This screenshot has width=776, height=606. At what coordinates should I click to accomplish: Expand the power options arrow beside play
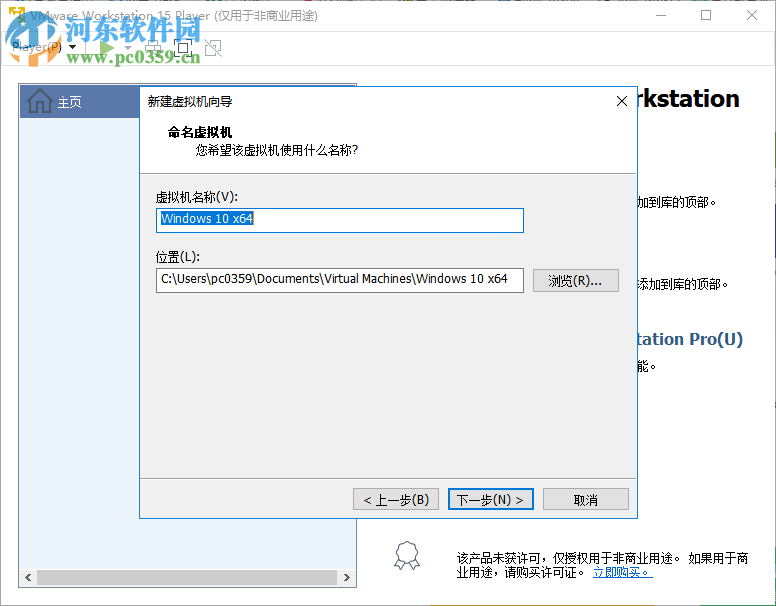click(128, 48)
